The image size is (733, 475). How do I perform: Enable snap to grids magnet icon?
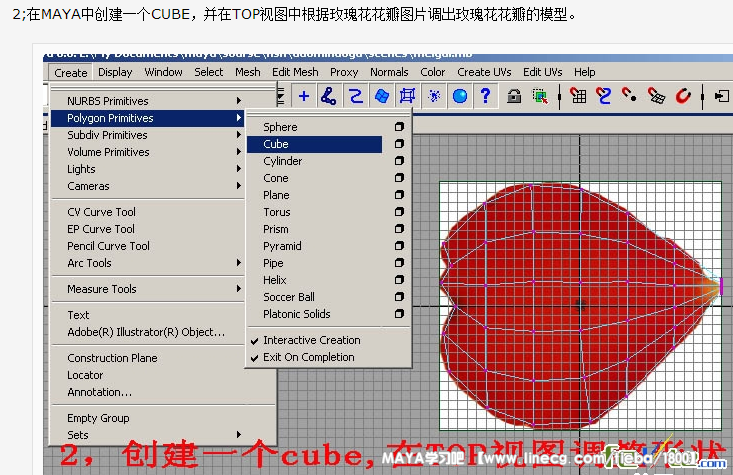tap(578, 96)
